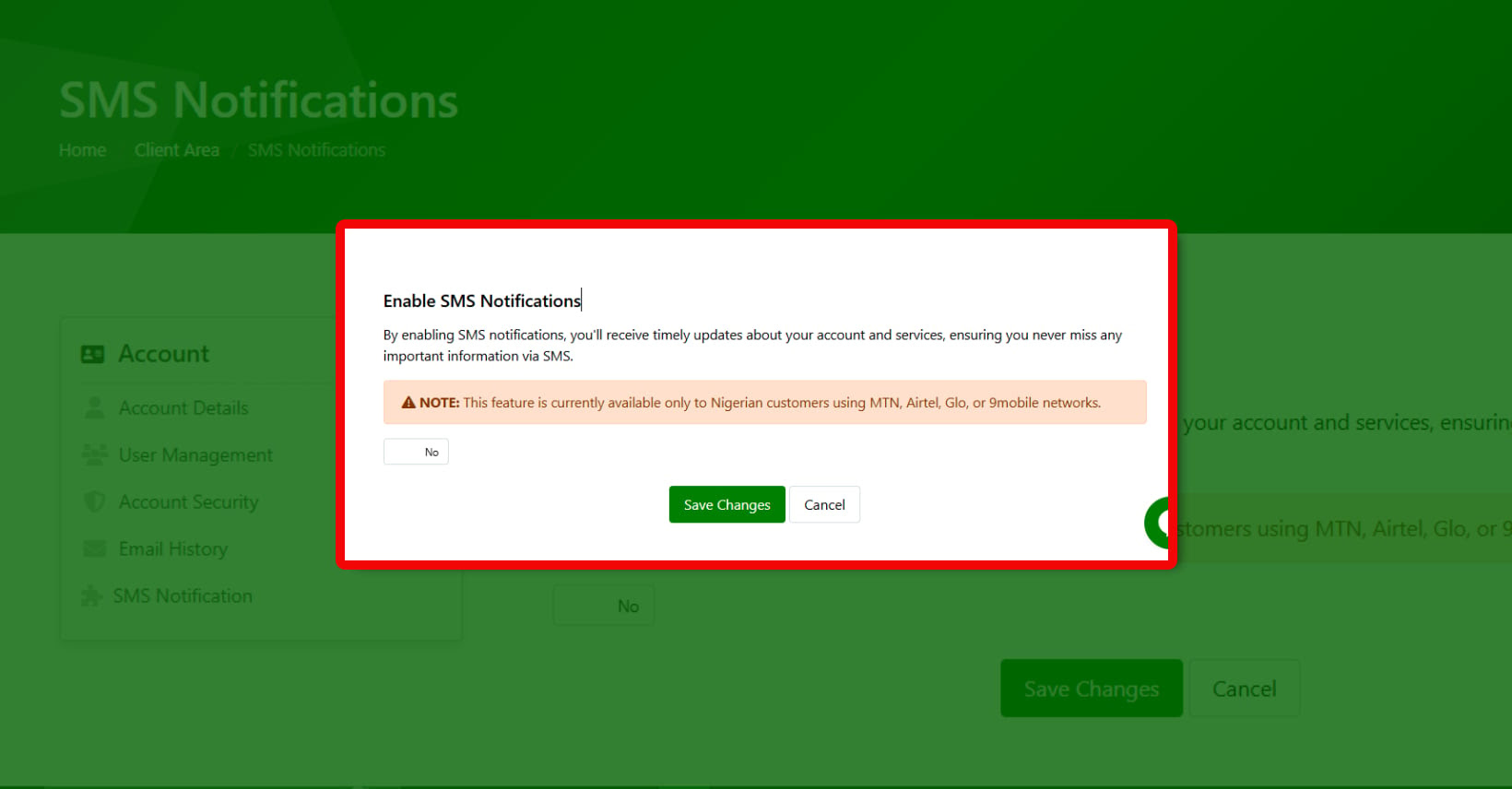Click SMS Notifications breadcrumb entry
The height and width of the screenshot is (789, 1512).
(x=316, y=150)
